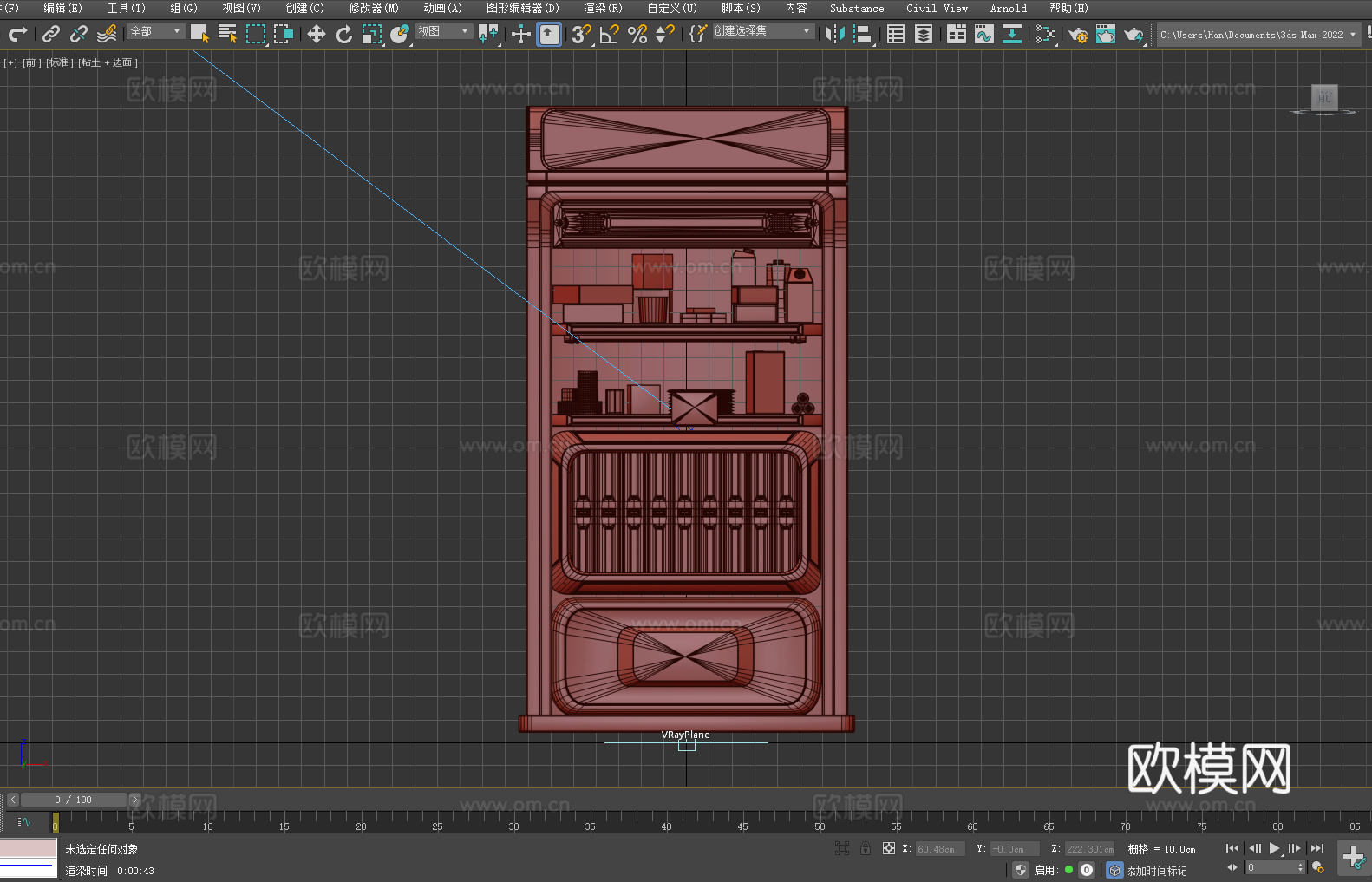Choose the rectangular selection region tool
Image resolution: width=1372 pixels, height=882 pixels.
coord(256,34)
